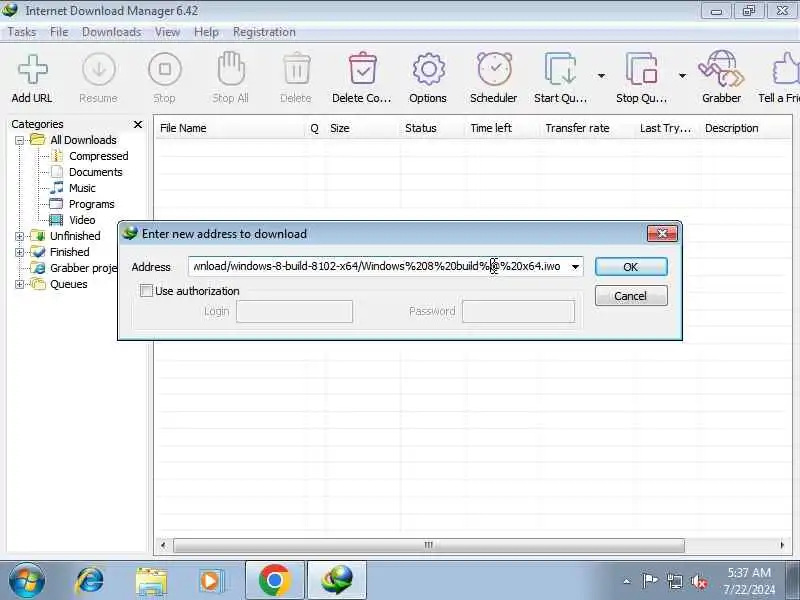The width and height of the screenshot is (800, 600).
Task: Open the Help menu
Action: click(x=206, y=32)
